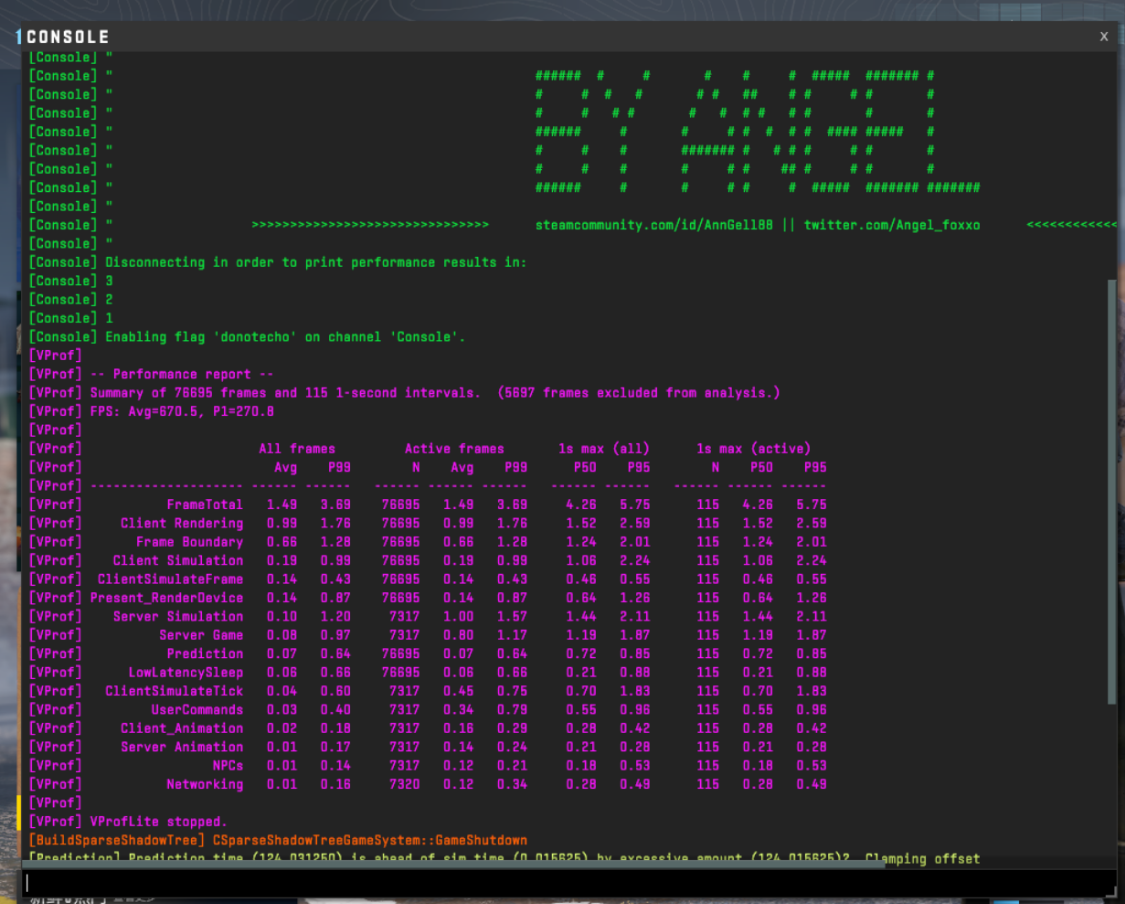Click the NPCs row label
This screenshot has width=1125, height=904.
[227, 766]
